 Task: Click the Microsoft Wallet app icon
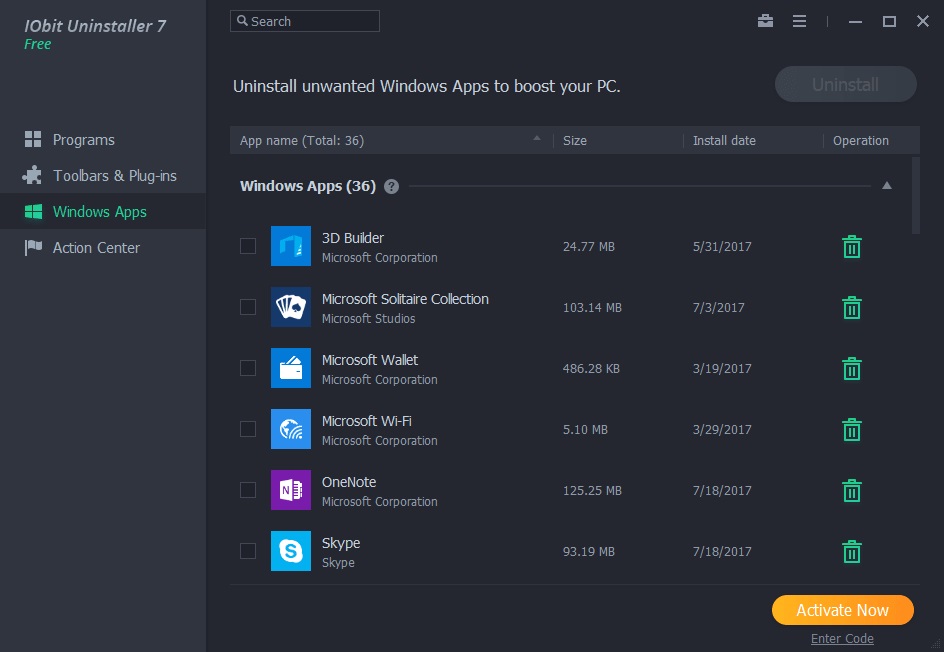291,368
